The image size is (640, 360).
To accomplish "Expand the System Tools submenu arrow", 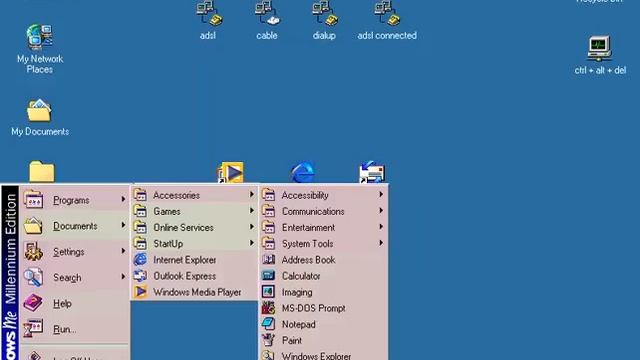I will click(x=381, y=243).
